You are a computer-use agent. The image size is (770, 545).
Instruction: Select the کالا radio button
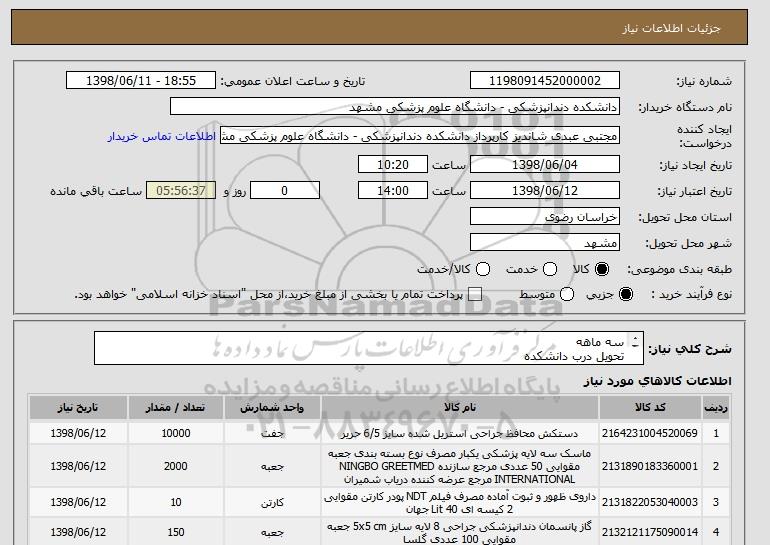(x=602, y=269)
